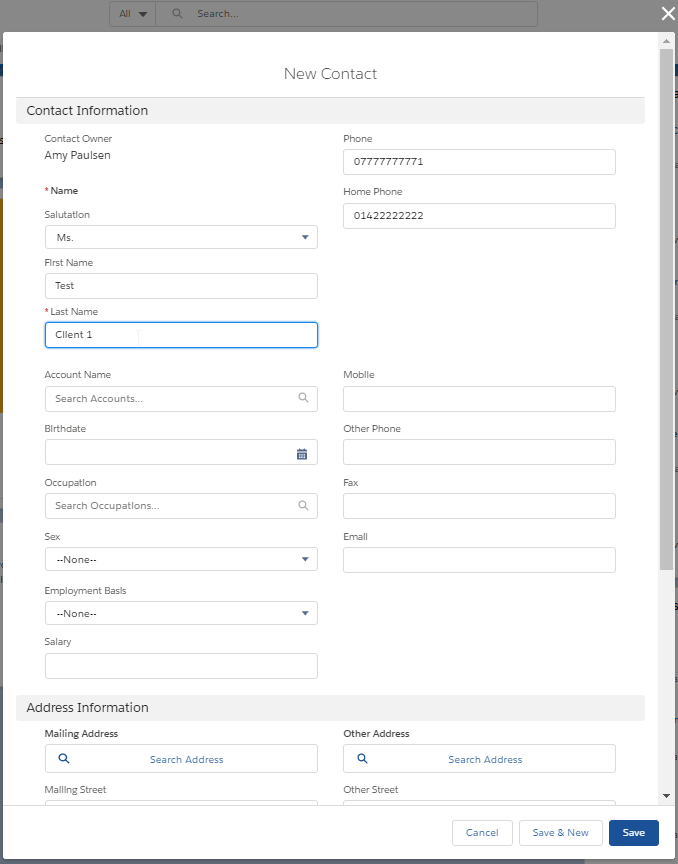678x864 pixels.
Task: Click into the Salary field
Action: pos(181,666)
